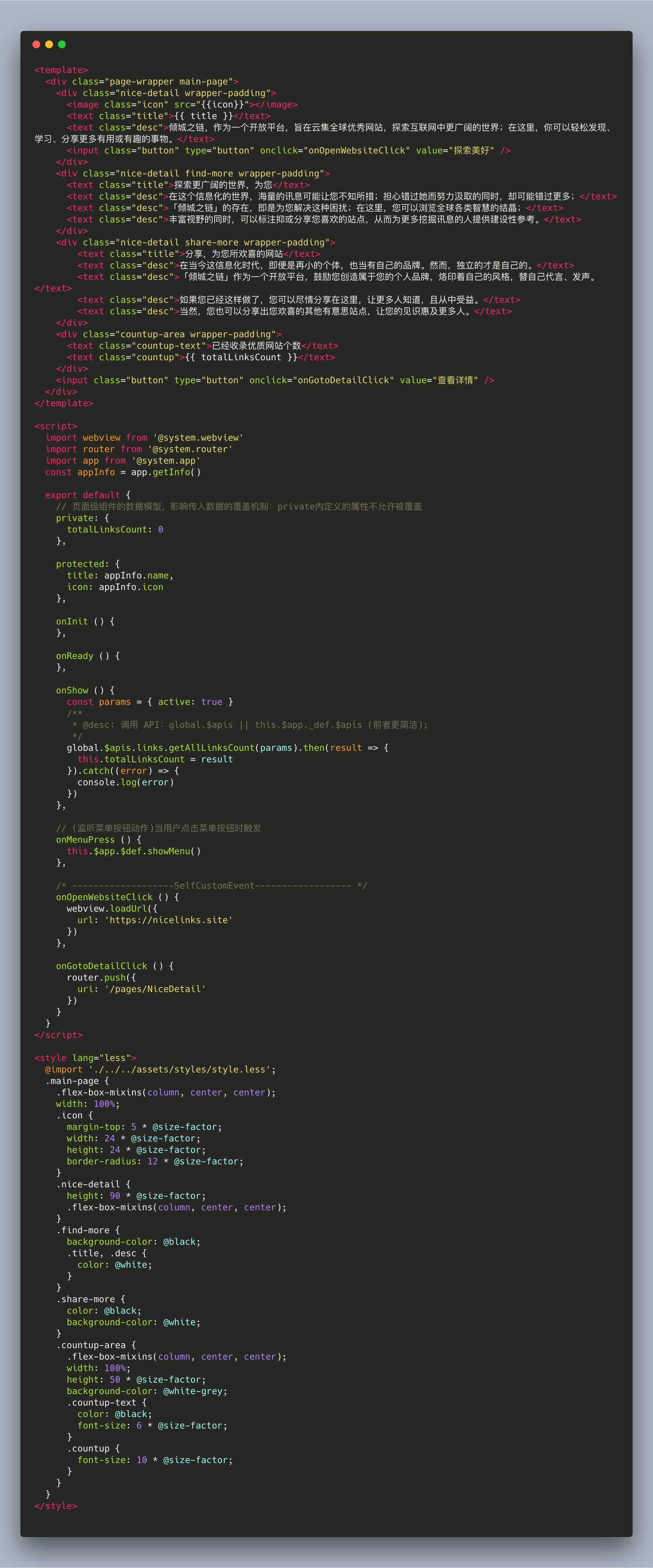Click the onMenuPress function name

click(x=85, y=840)
